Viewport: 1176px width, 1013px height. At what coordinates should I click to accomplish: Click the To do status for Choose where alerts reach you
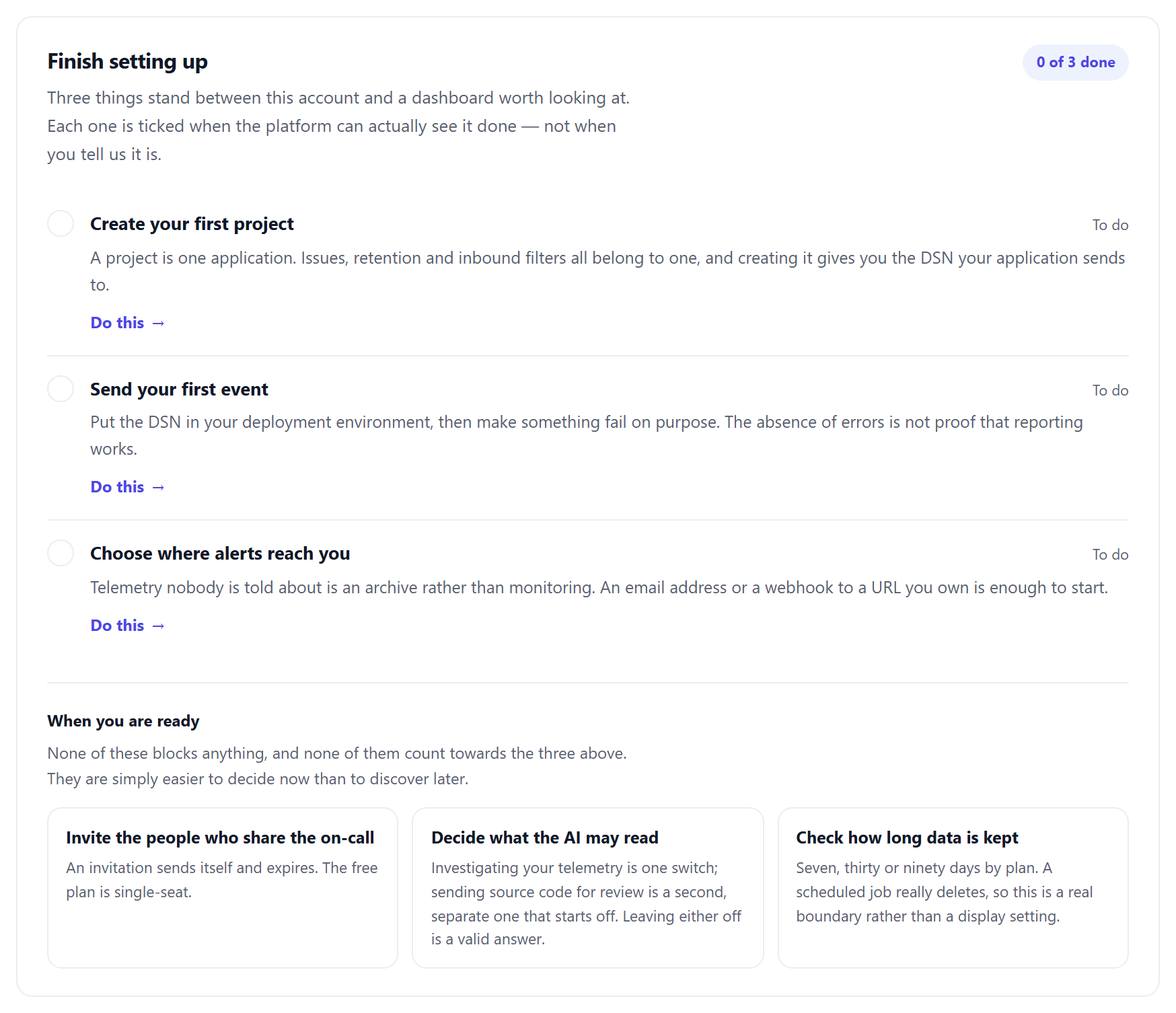pos(1110,554)
